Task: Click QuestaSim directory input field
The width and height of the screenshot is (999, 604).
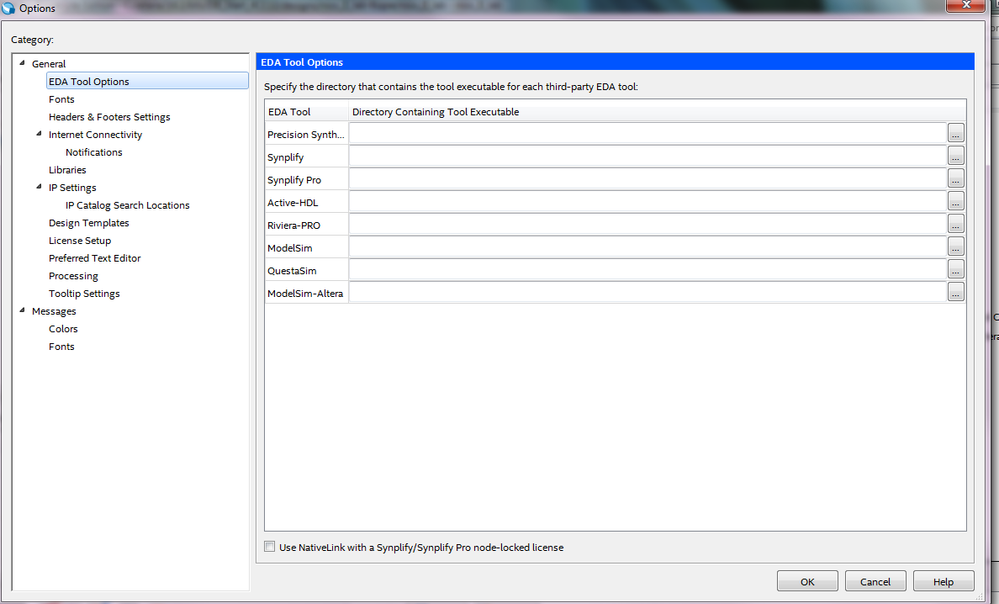Action: [x=648, y=270]
